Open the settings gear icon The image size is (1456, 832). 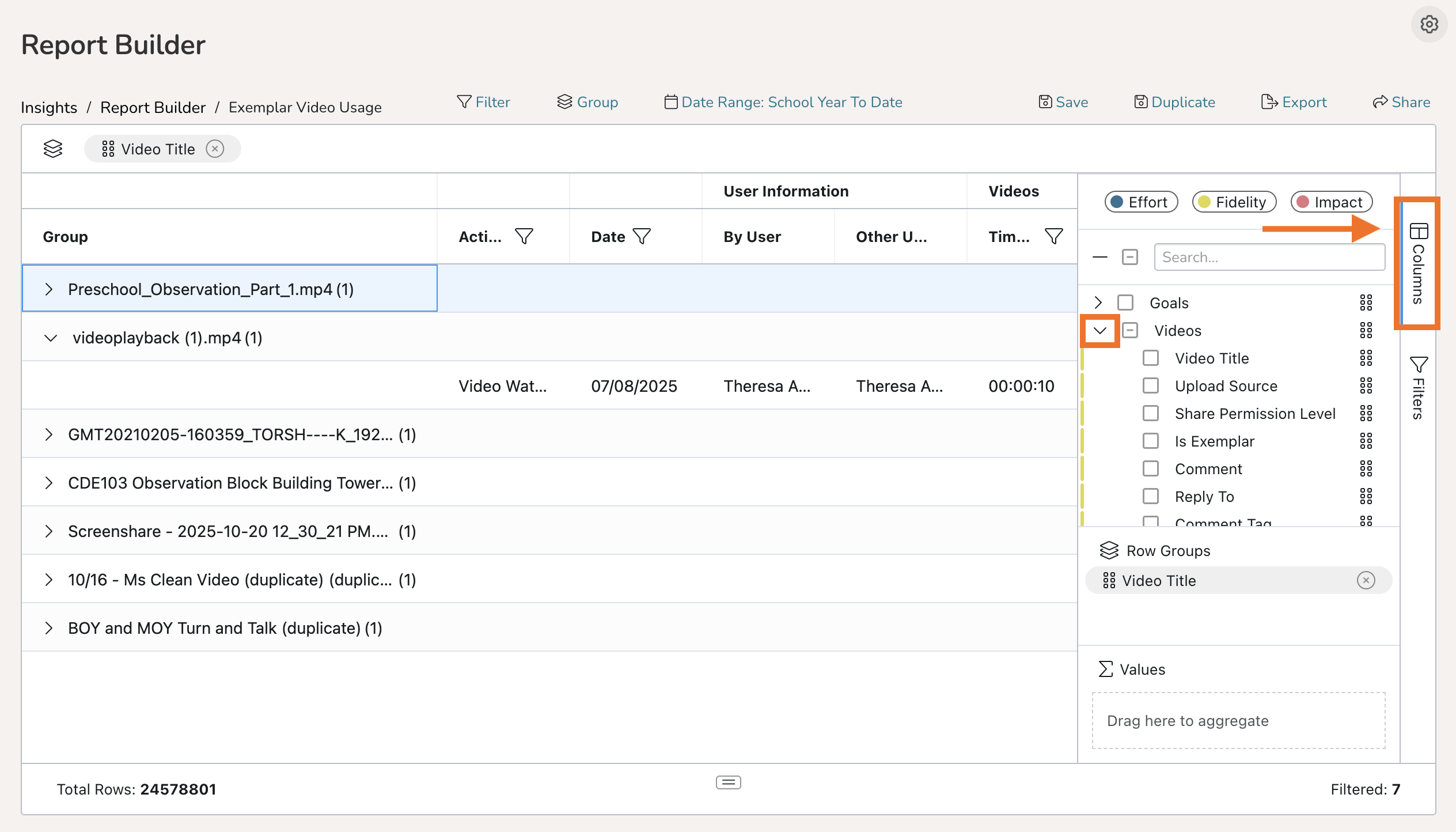(x=1429, y=24)
